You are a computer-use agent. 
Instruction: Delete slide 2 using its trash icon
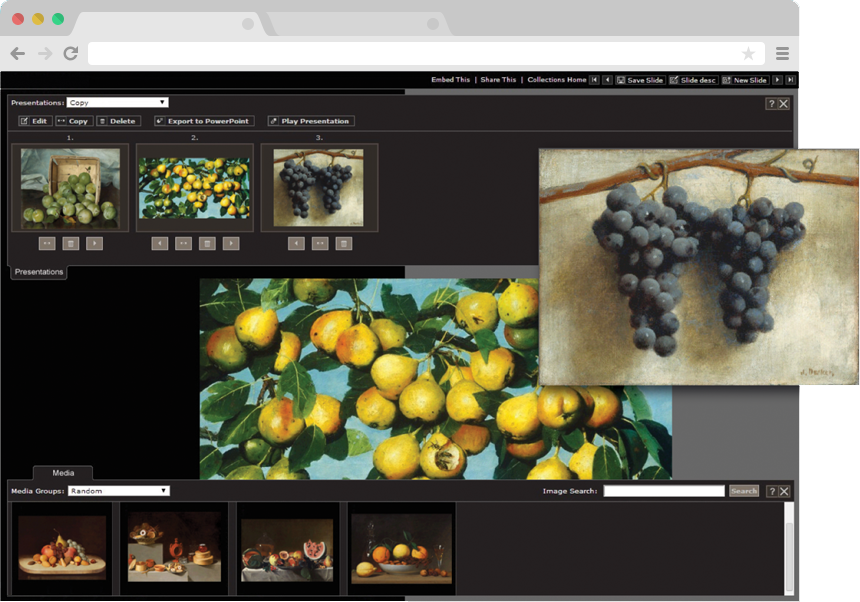(207, 243)
